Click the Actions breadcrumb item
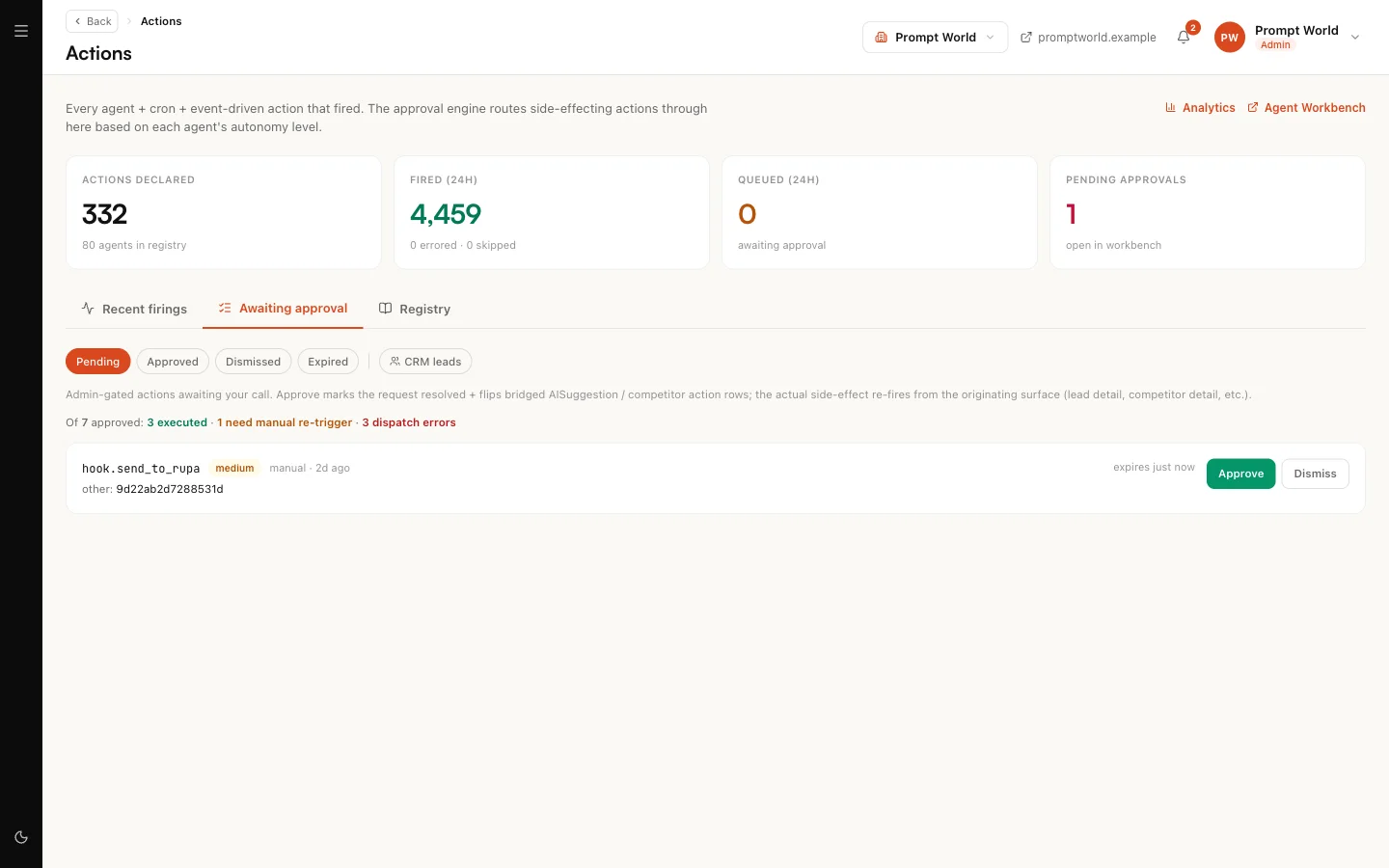Image resolution: width=1389 pixels, height=868 pixels. [x=161, y=21]
